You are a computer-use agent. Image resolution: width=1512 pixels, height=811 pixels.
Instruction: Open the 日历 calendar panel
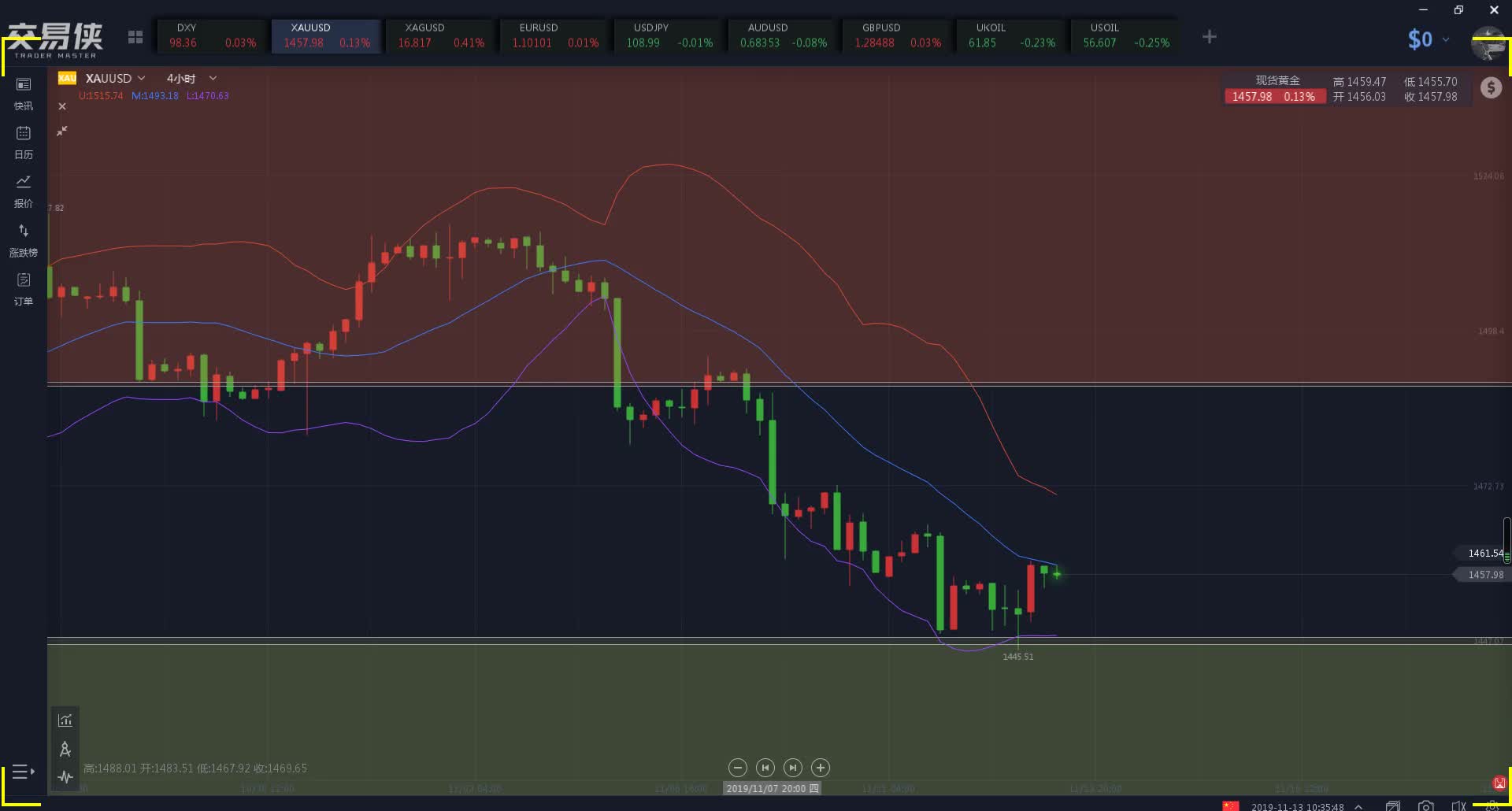[x=24, y=142]
